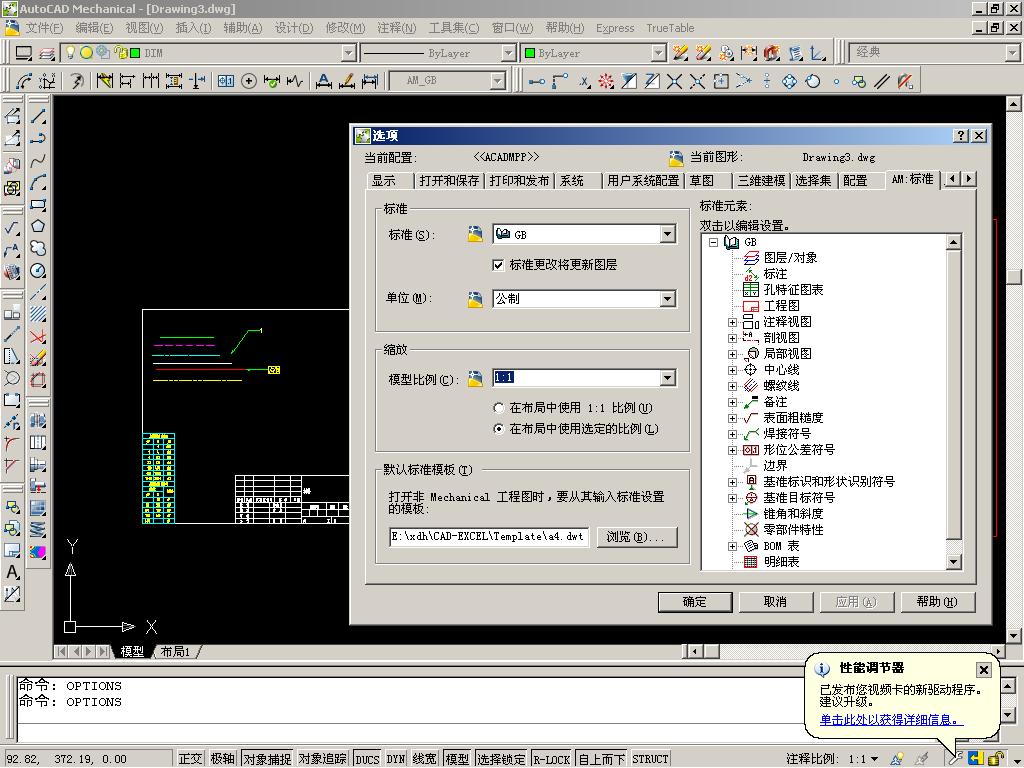Toggle 对象捕捉 object snap in status bar
The width and height of the screenshot is (1024, 768).
[267, 759]
